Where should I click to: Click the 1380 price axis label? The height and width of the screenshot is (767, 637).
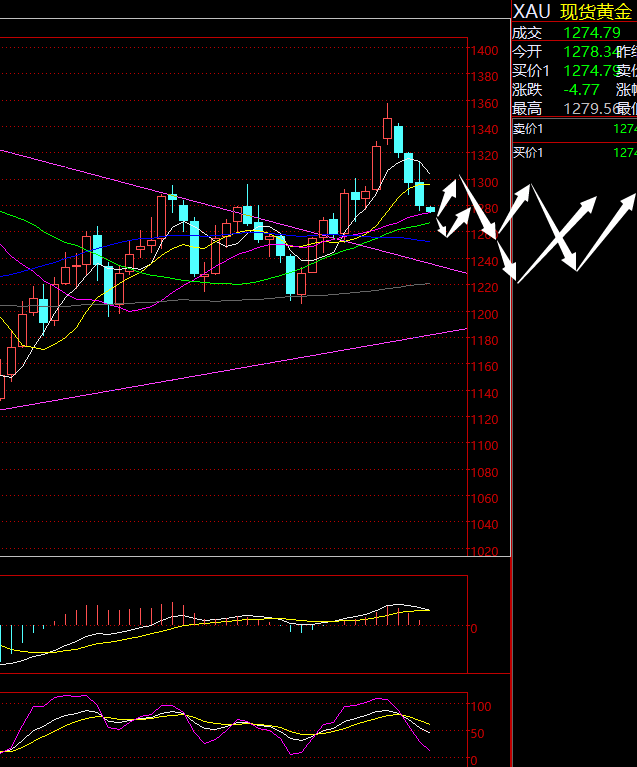[484, 76]
